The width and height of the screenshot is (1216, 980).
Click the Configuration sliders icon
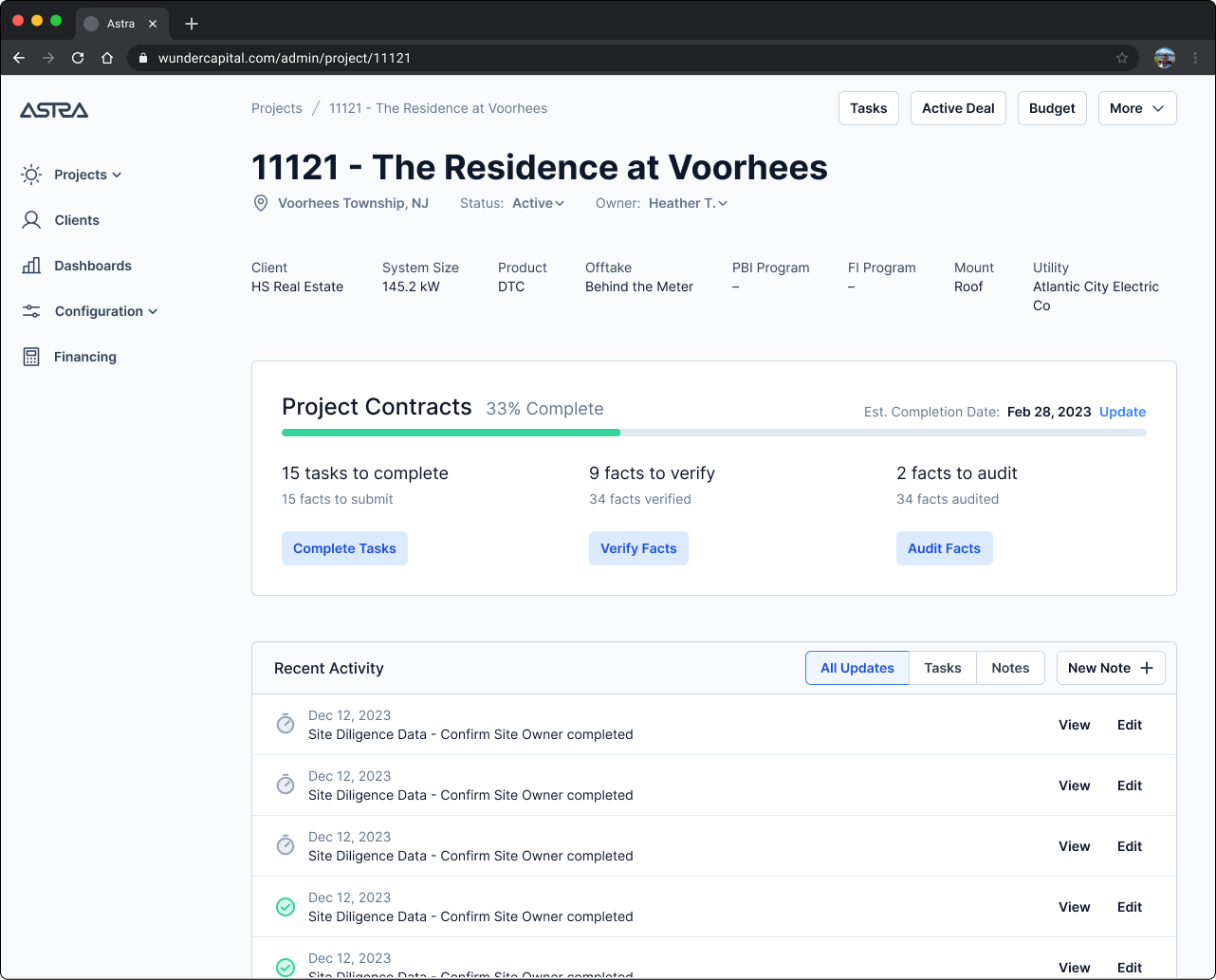coord(31,311)
